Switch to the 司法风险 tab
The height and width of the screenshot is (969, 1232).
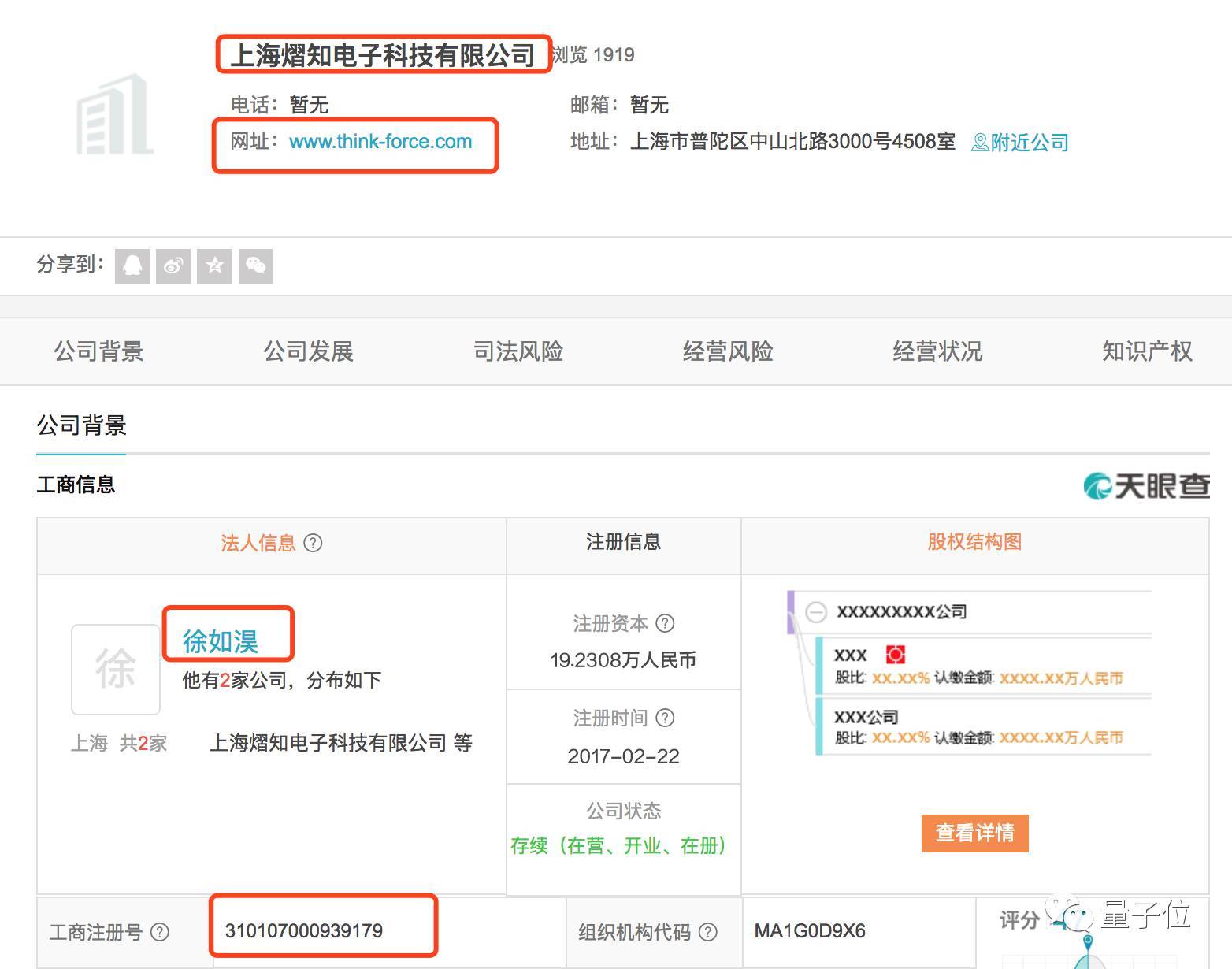click(518, 351)
